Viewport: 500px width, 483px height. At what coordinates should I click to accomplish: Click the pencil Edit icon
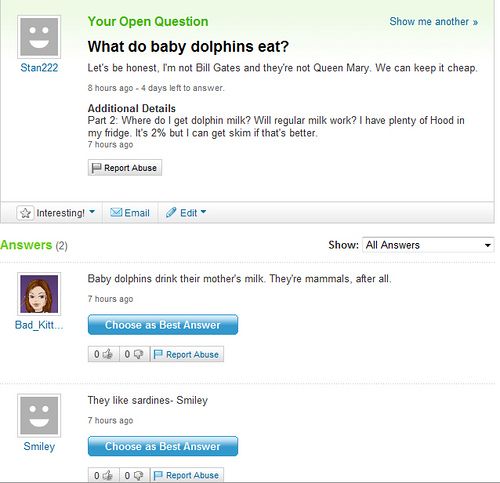[171, 212]
